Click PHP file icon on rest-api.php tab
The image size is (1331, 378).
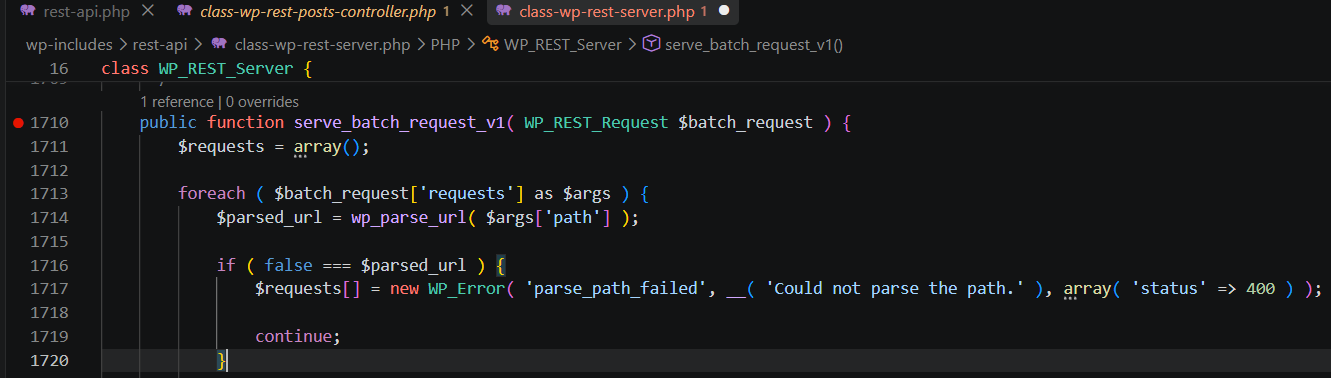point(28,12)
